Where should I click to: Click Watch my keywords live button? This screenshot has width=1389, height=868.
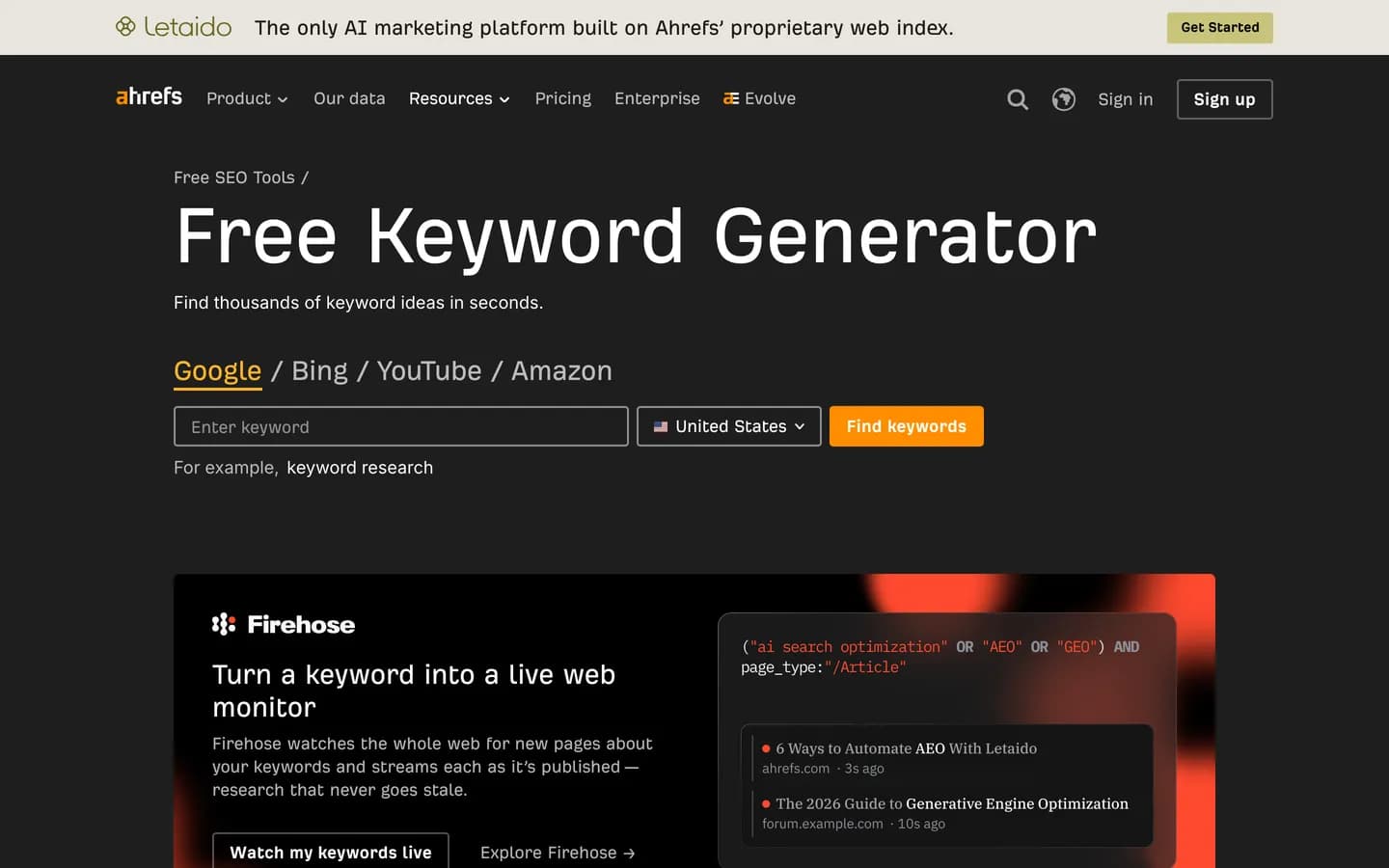331,851
